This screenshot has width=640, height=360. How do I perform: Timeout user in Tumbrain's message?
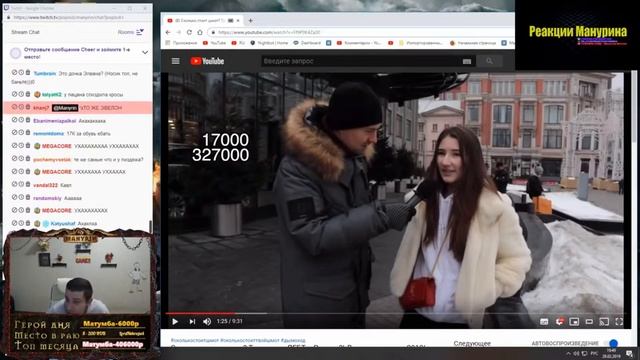point(21,73)
